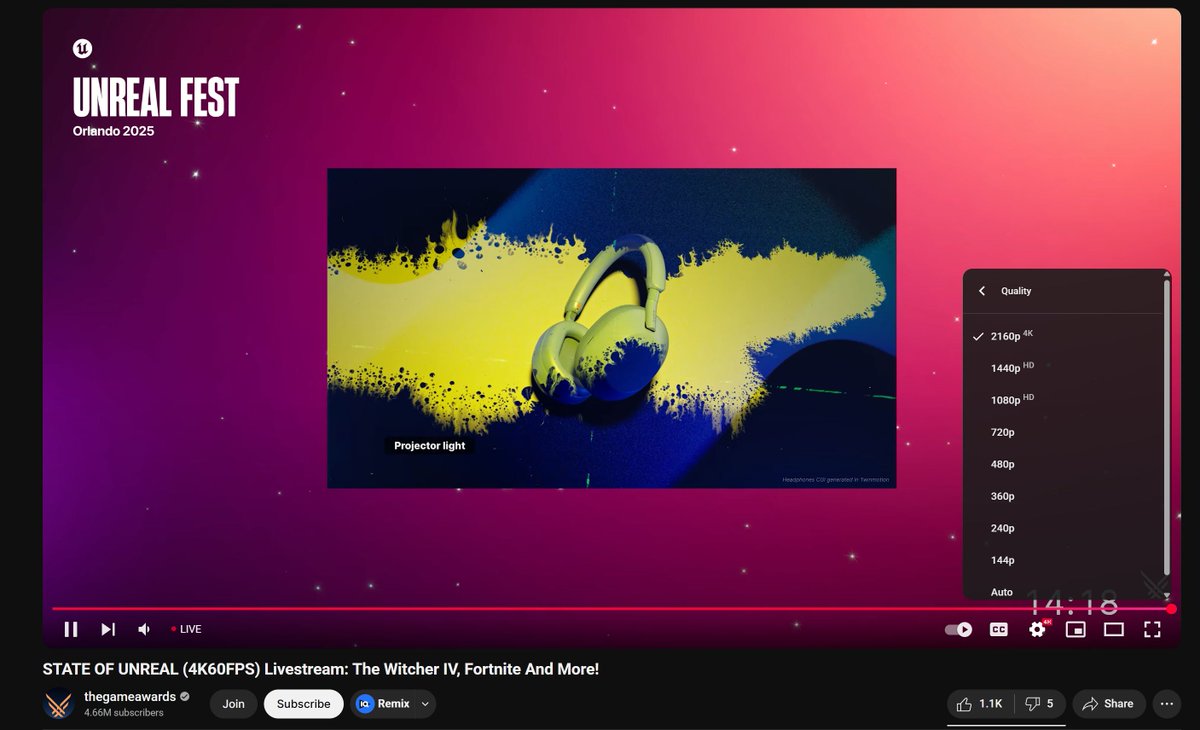Select 1440p HD quality
1200x730 pixels.
[x=1063, y=368]
